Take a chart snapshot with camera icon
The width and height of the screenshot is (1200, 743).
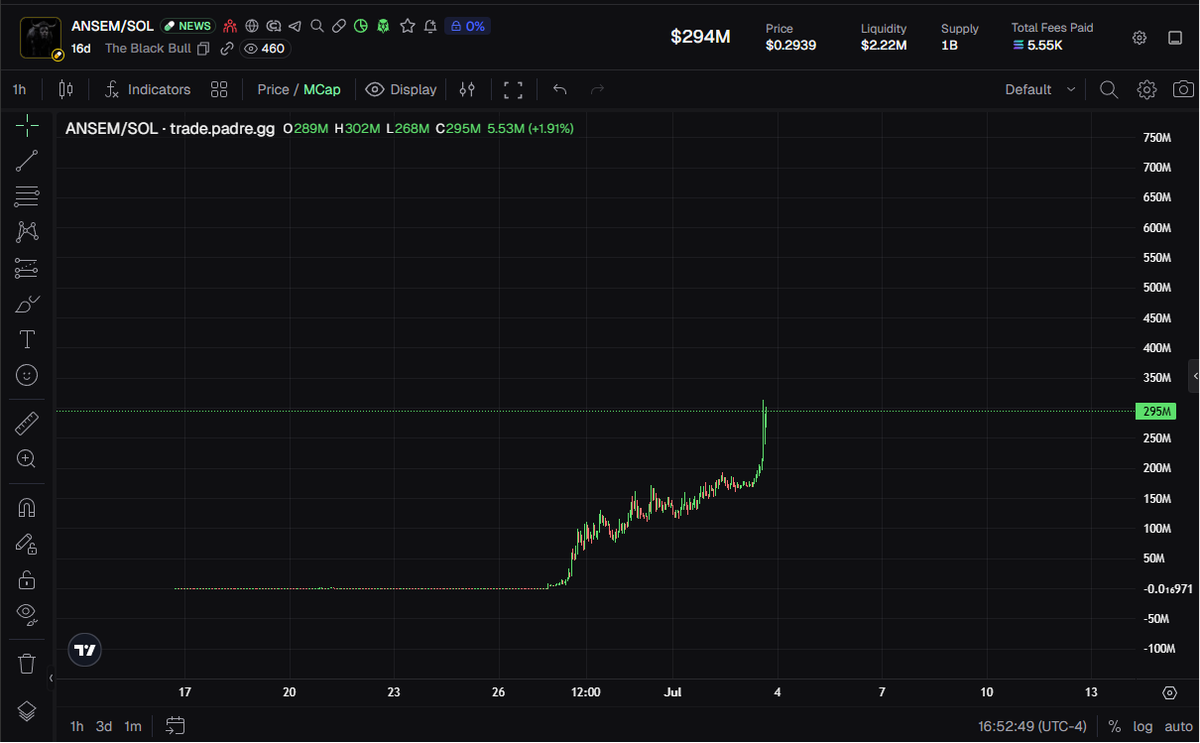coord(1183,89)
